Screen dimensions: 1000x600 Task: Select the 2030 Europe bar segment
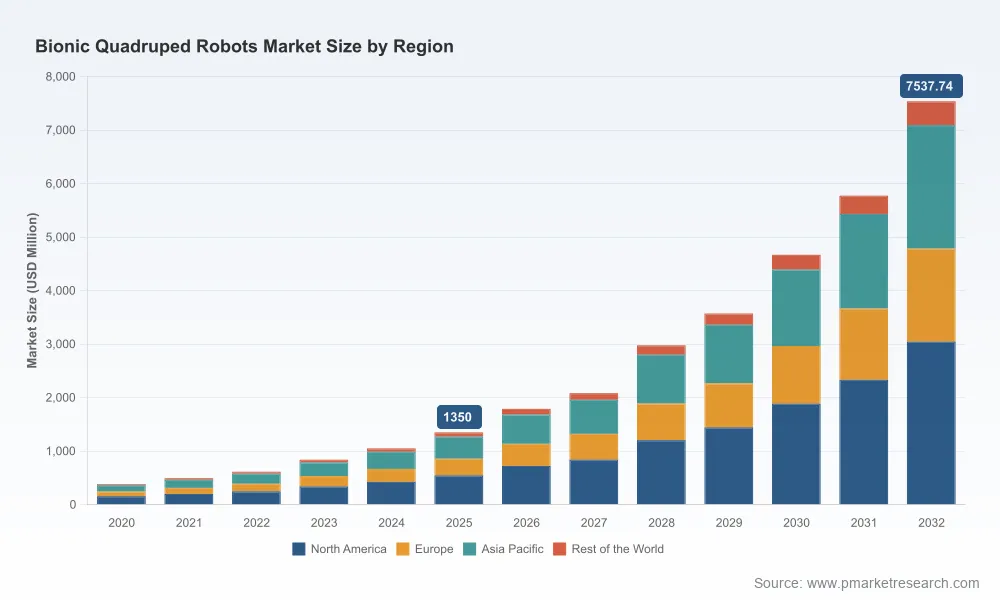point(796,375)
